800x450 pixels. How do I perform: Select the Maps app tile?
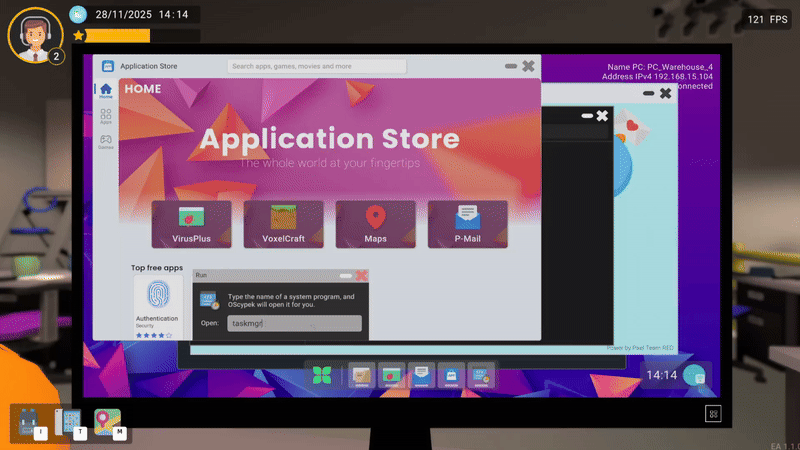coord(375,223)
